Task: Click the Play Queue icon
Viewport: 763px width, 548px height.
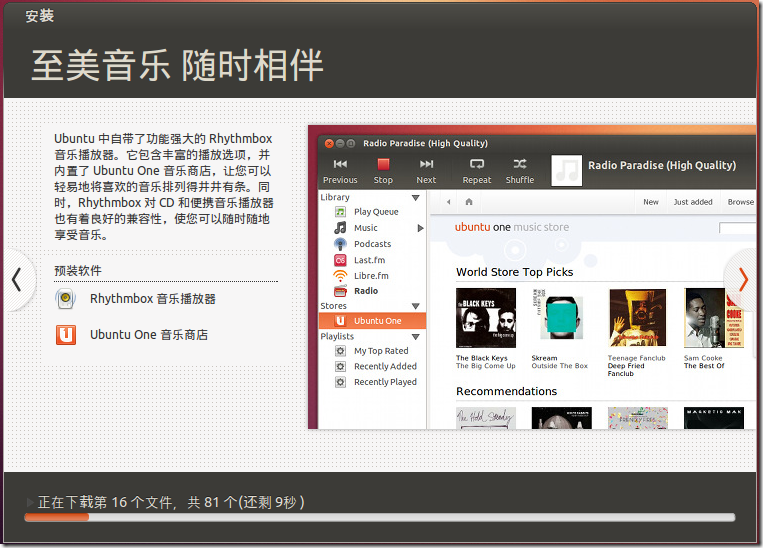Action: tap(340, 212)
